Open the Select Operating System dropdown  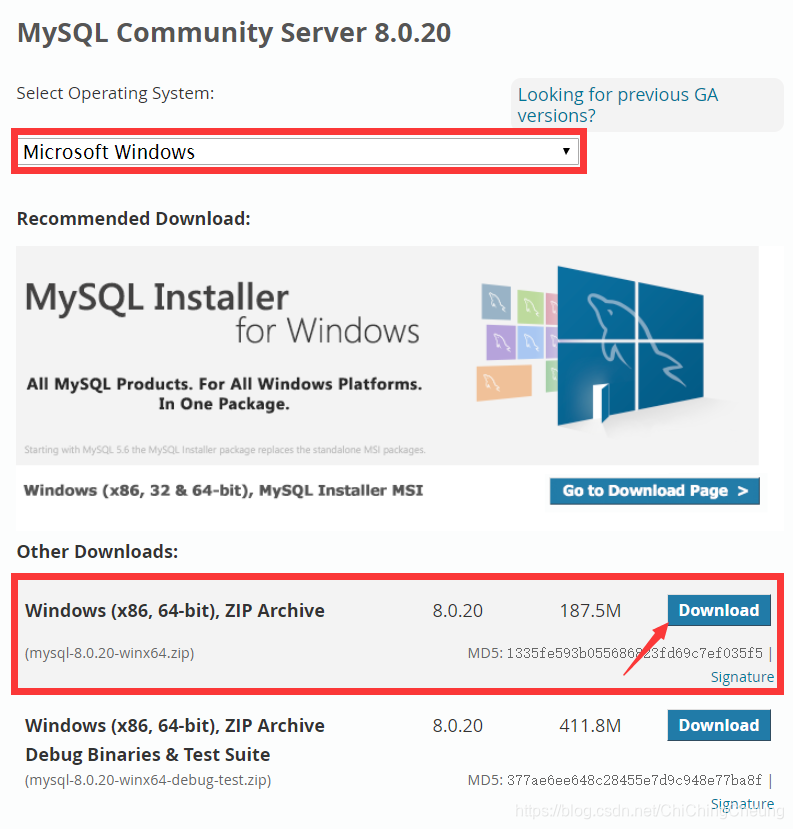coord(298,152)
